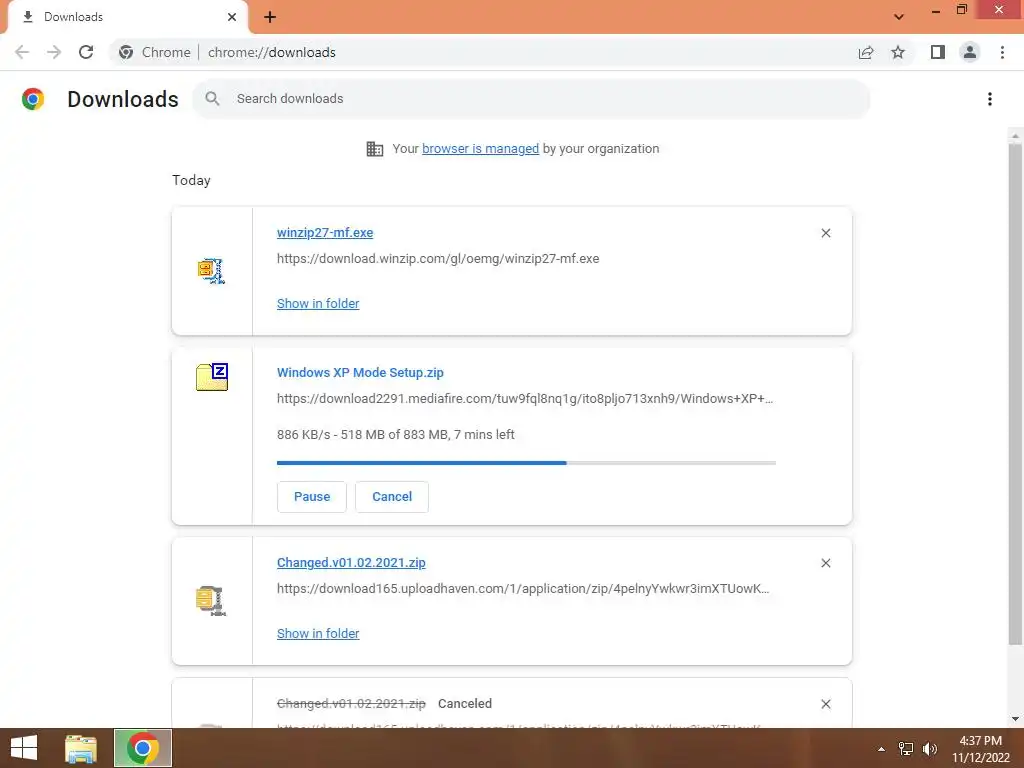Click the Chrome taskbar icon

[x=142, y=748]
